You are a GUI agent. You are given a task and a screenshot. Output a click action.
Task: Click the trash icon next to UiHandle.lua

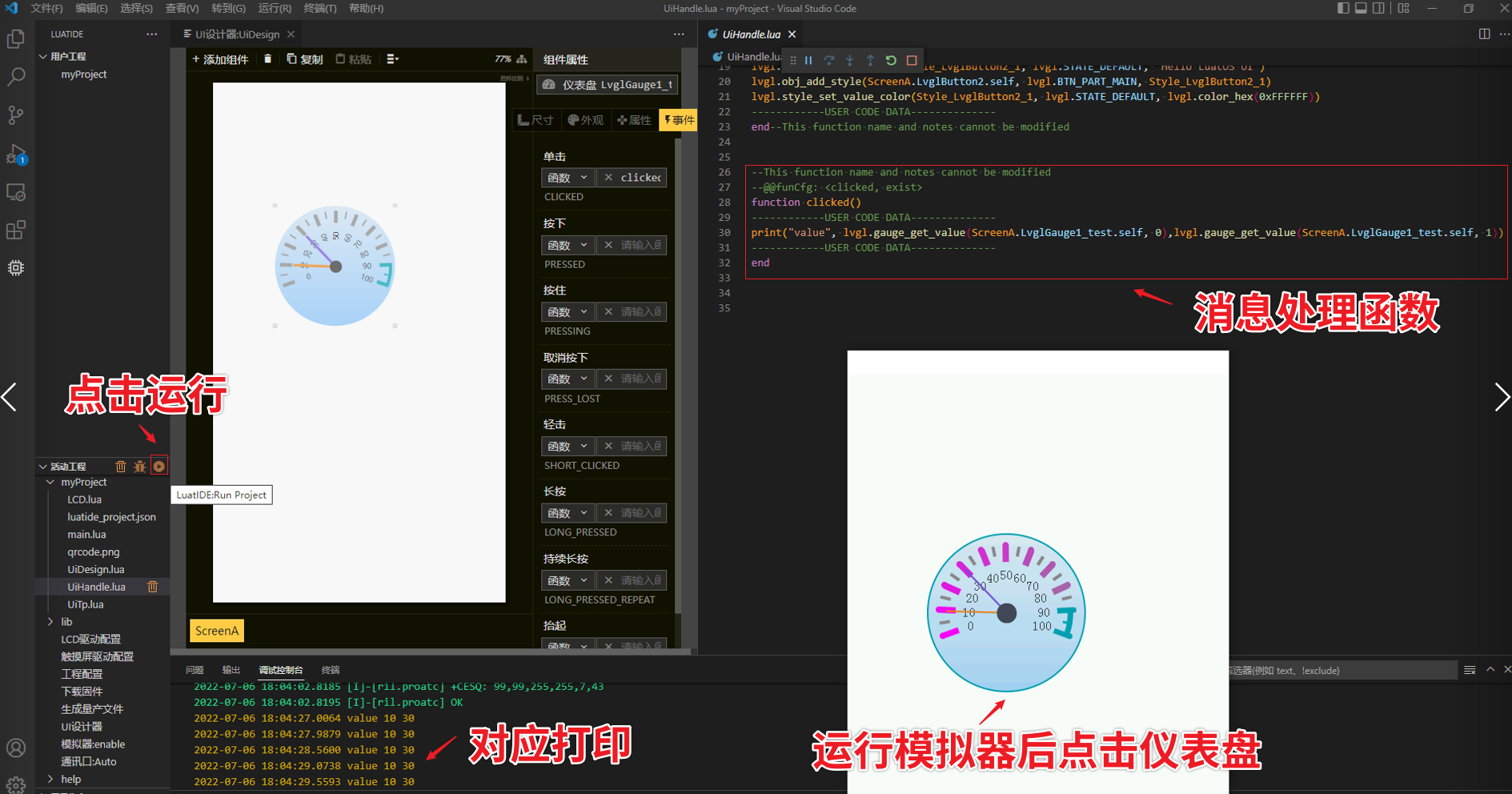tap(152, 587)
